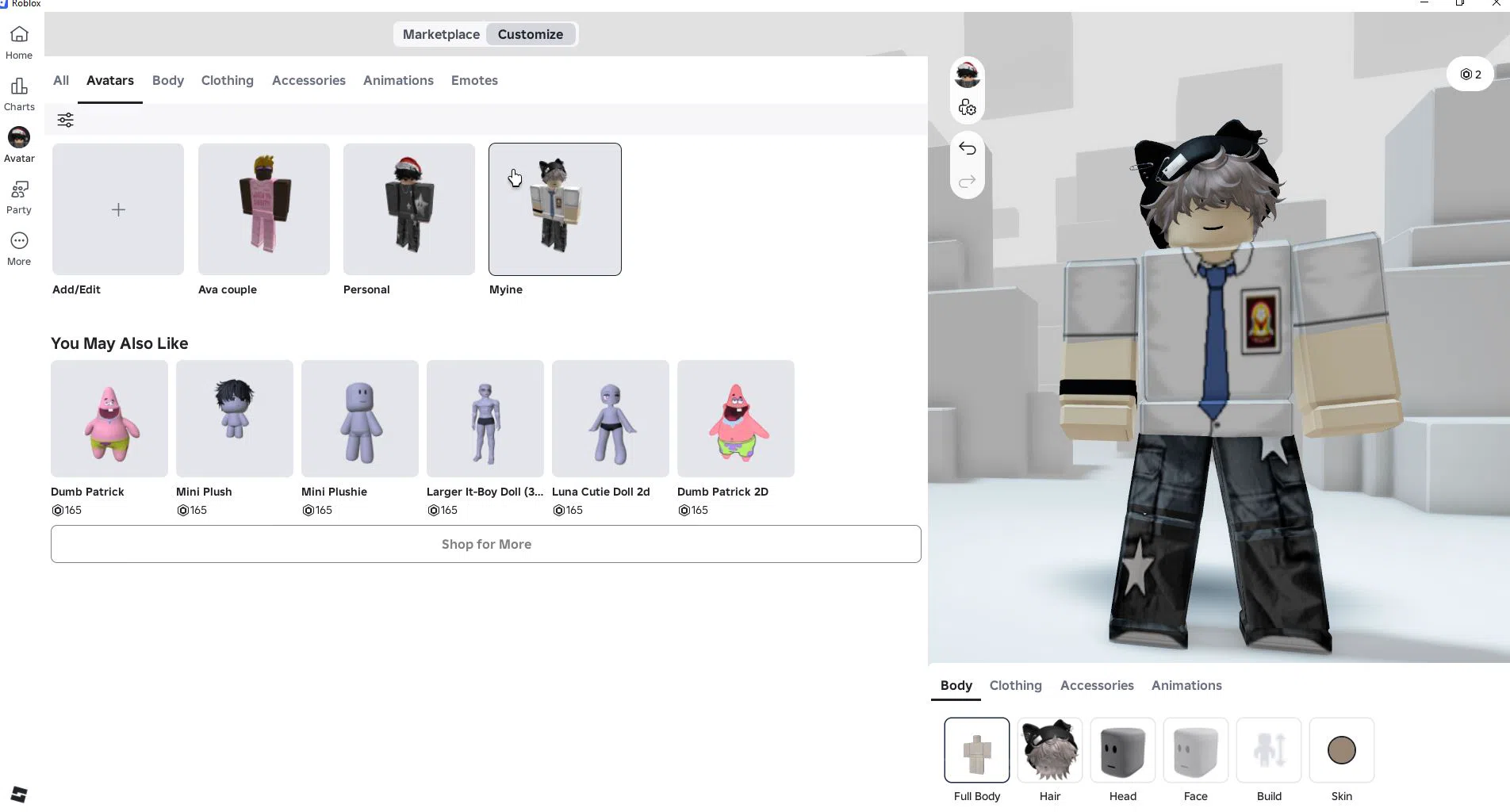Select the Hair category icon
The height and width of the screenshot is (812, 1510).
[x=1050, y=750]
